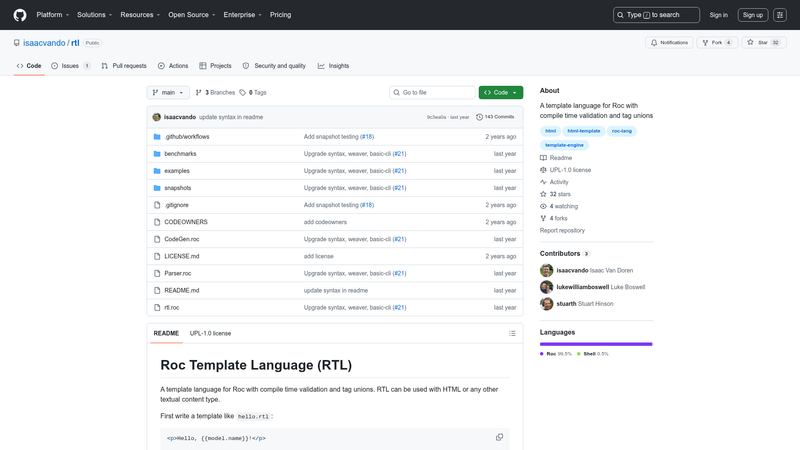This screenshot has width=800, height=450.
Task: Click Report repository link
Action: (x=562, y=231)
